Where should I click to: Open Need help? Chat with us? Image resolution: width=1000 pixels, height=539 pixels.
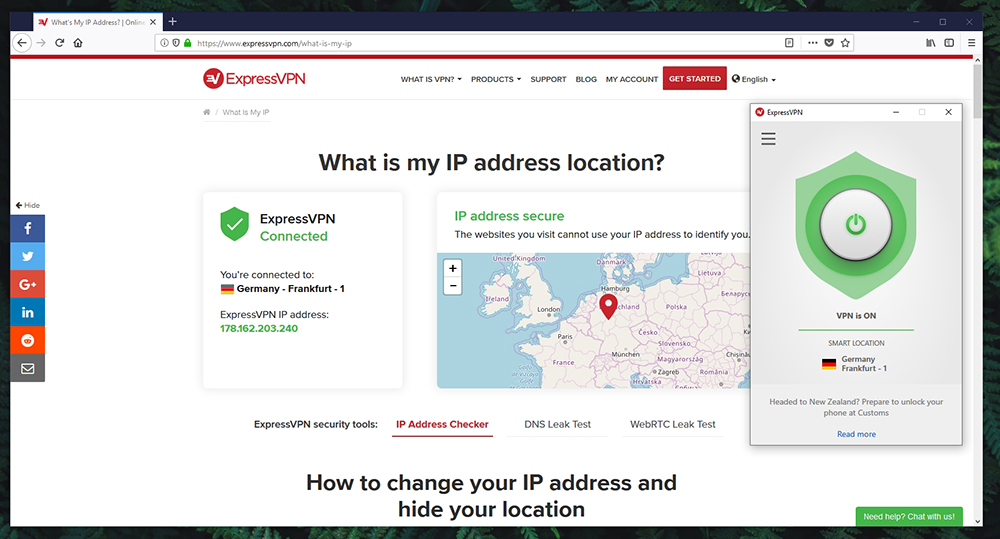pos(909,517)
